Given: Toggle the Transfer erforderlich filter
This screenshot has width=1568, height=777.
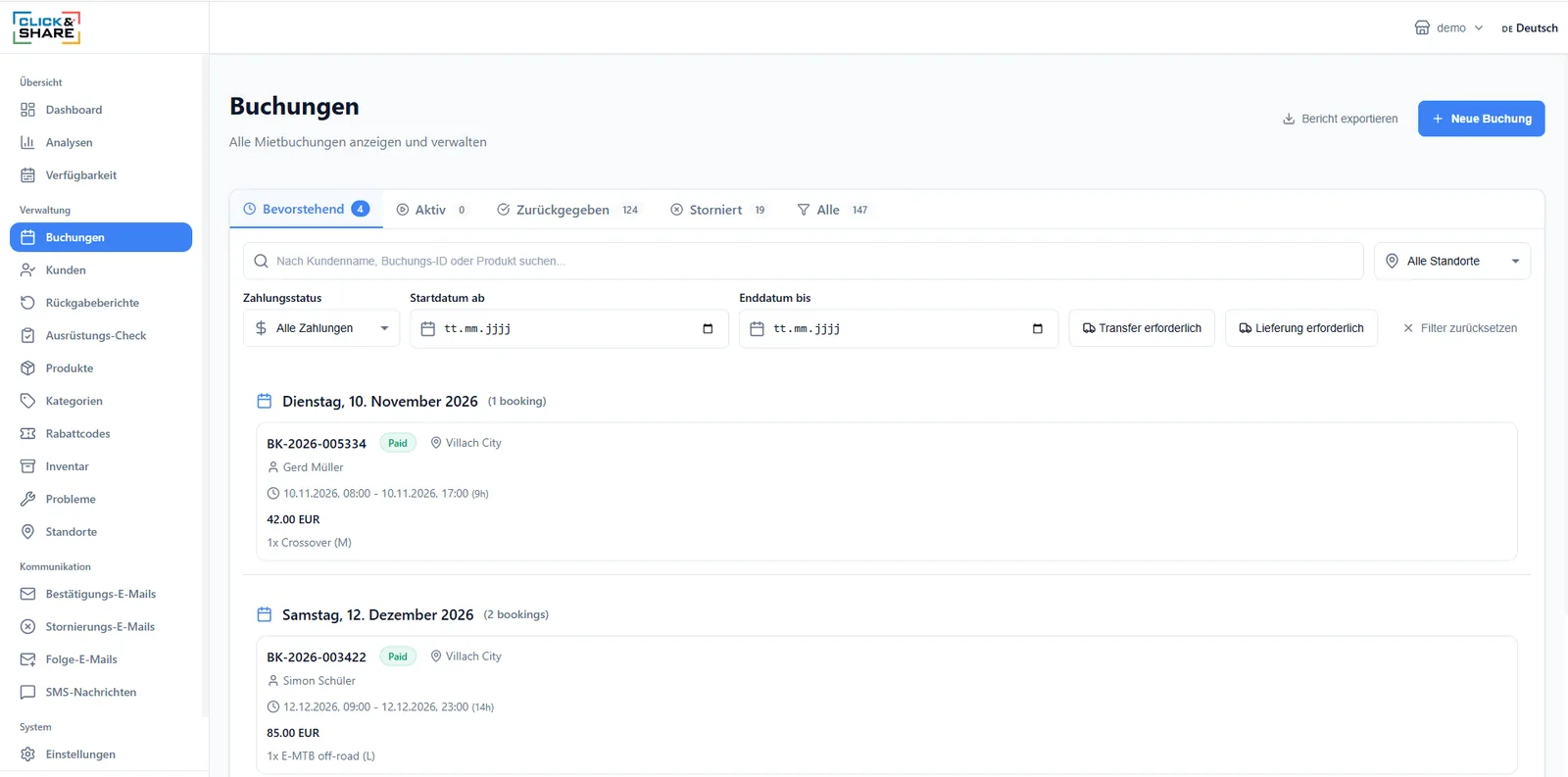Looking at the screenshot, I should coord(1142,328).
